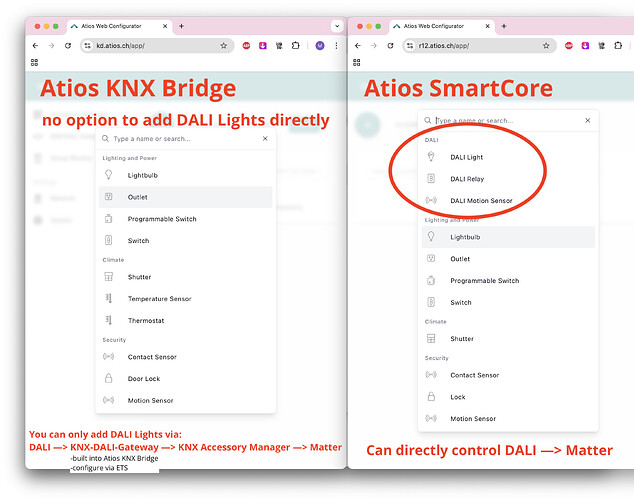Open apps grid in left bookmarks bar
The width and height of the screenshot is (634, 500).
[34, 62]
